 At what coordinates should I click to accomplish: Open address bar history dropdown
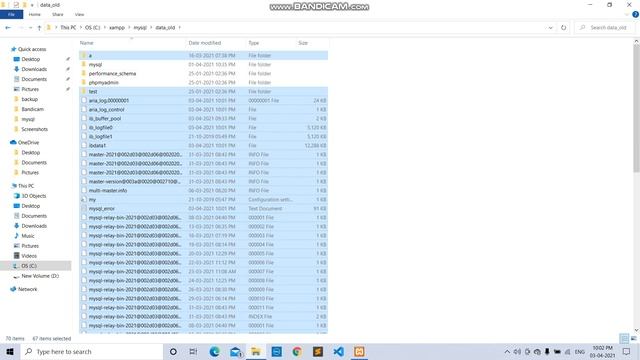pos(550,28)
